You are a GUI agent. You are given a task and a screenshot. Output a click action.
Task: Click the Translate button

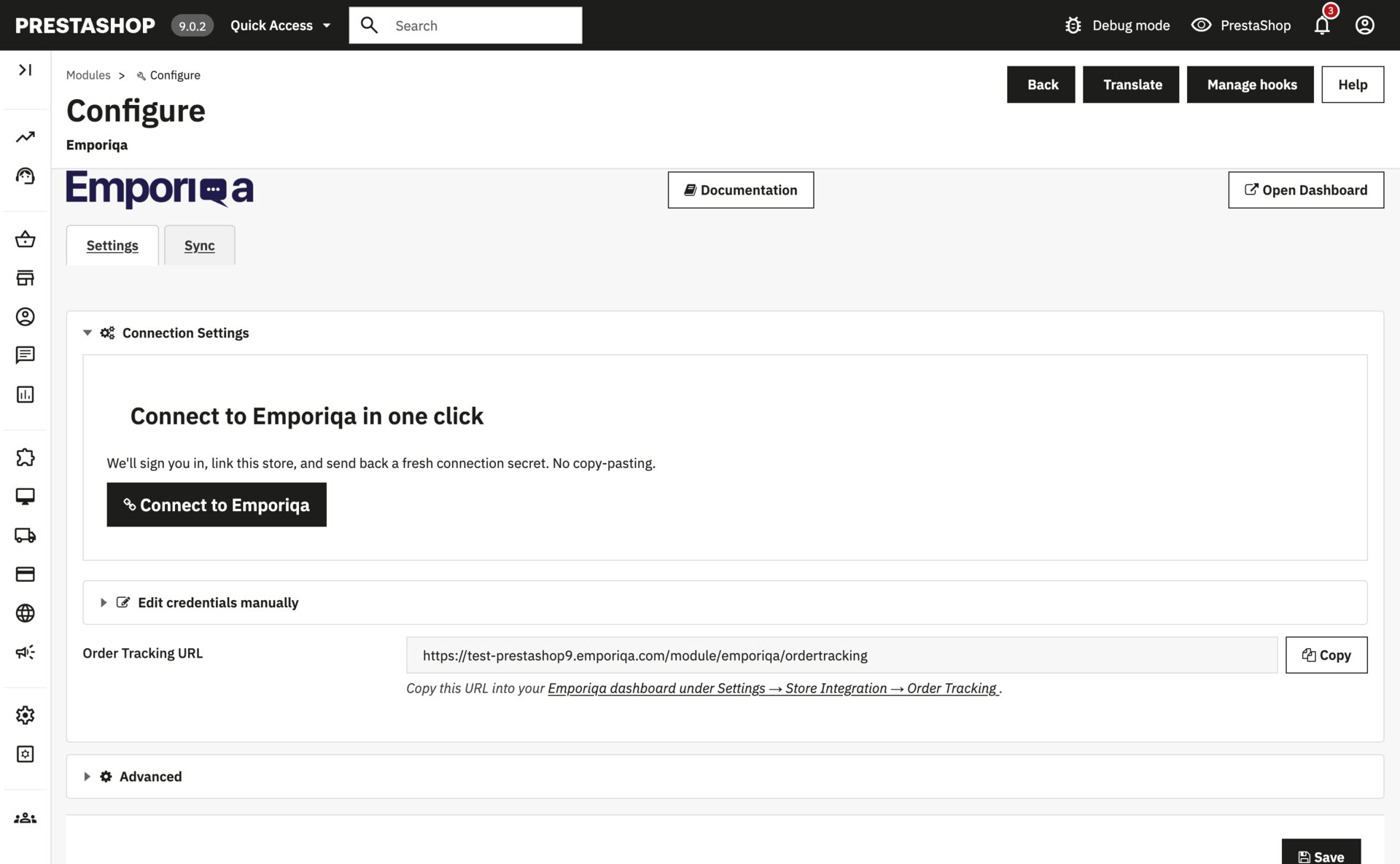click(1131, 85)
